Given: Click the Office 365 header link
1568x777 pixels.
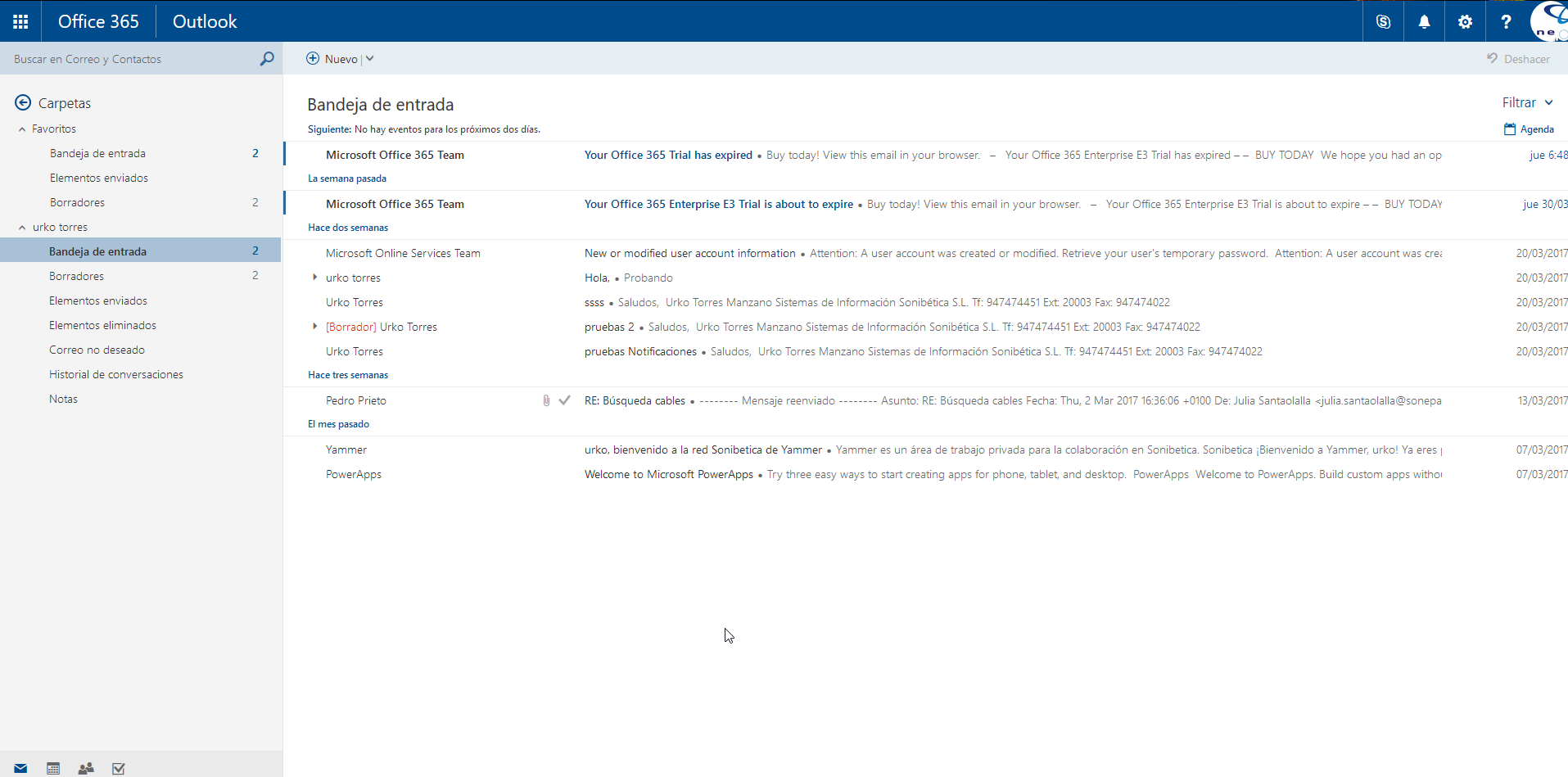Looking at the screenshot, I should tap(98, 21).
